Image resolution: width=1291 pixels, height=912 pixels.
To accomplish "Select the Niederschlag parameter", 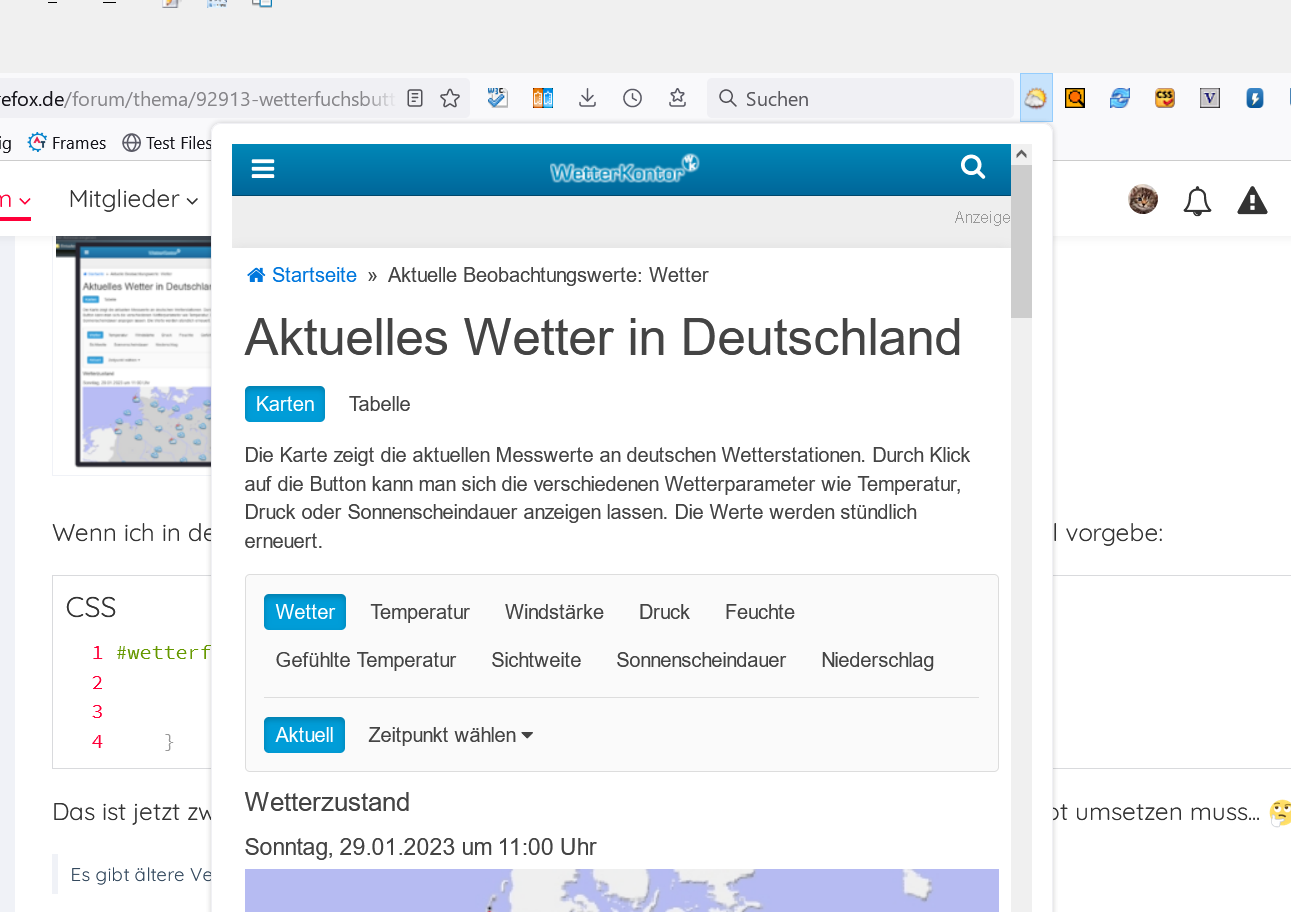I will [877, 660].
